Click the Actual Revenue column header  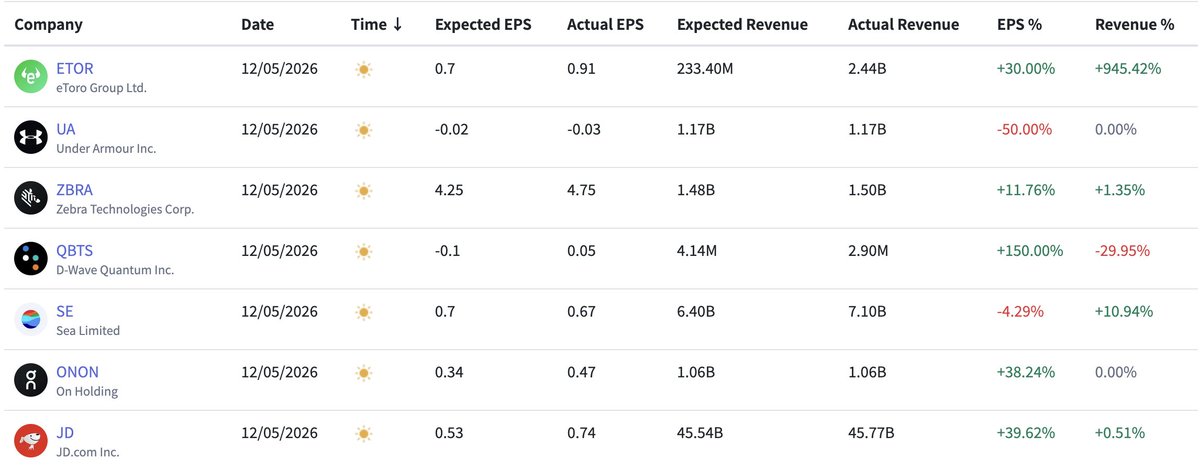click(903, 24)
